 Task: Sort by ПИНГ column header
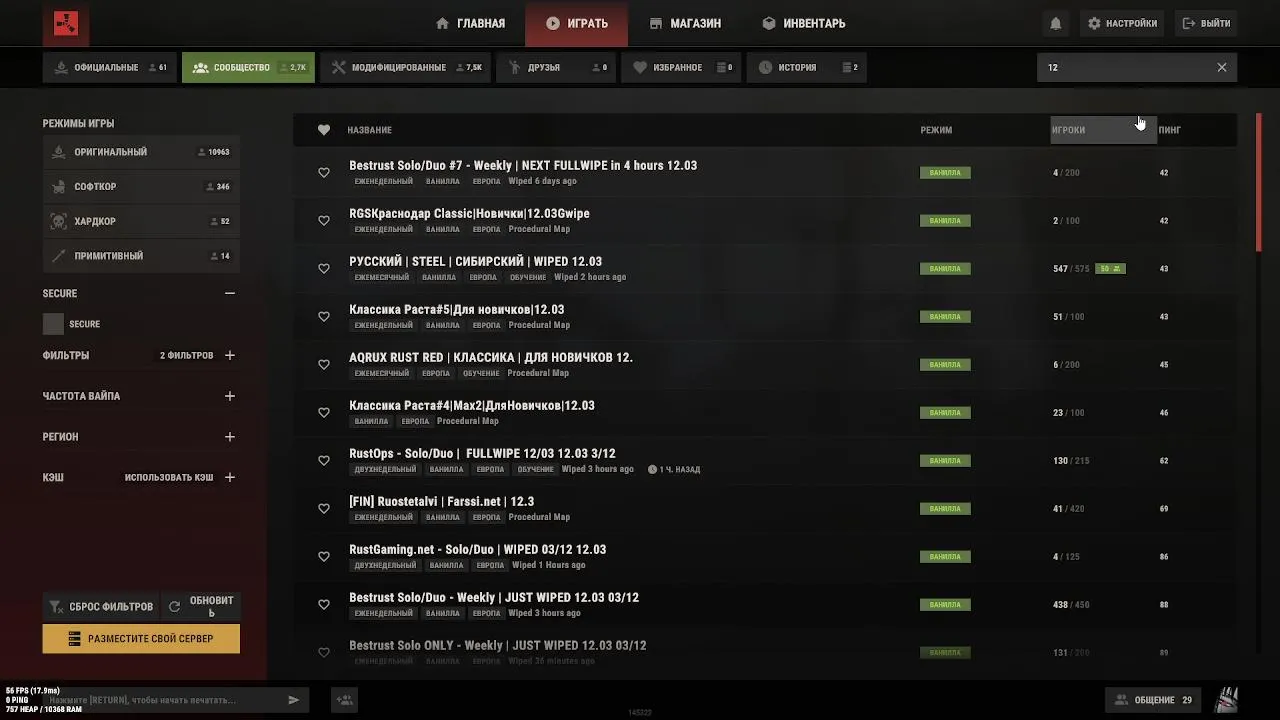pos(1169,130)
